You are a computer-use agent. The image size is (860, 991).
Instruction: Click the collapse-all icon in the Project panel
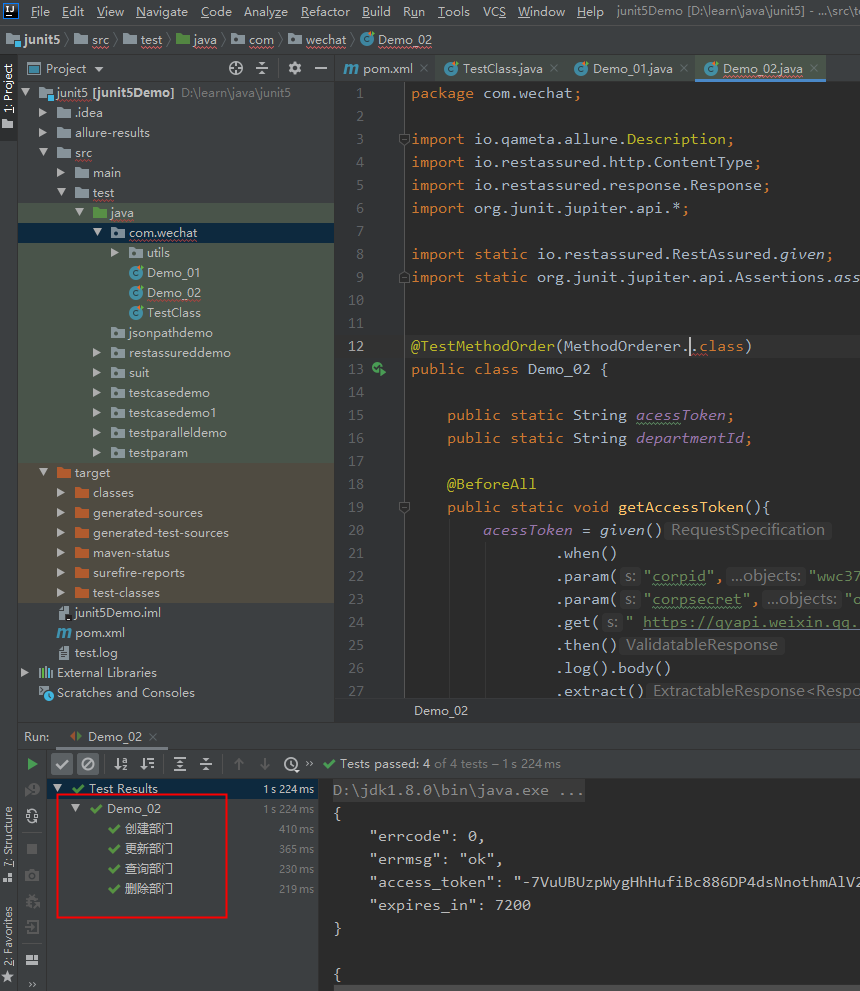[x=262, y=68]
